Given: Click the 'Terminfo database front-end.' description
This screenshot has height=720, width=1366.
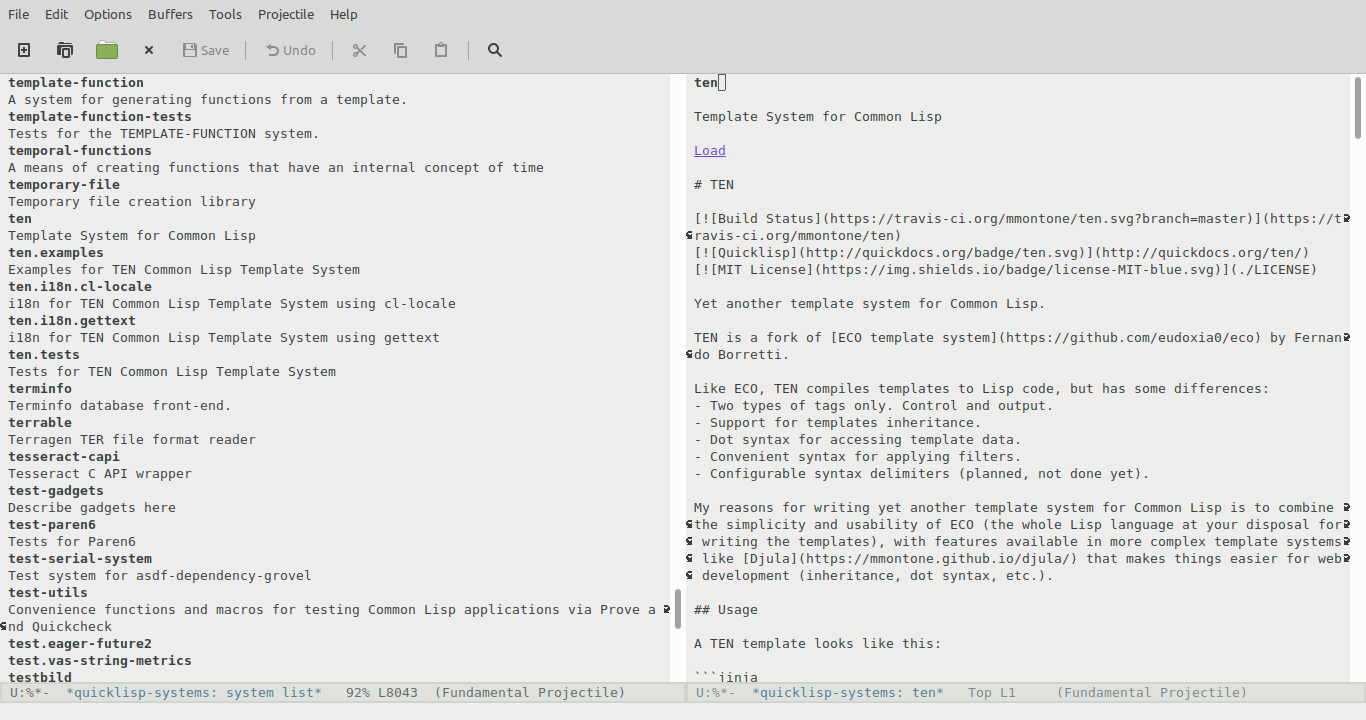Looking at the screenshot, I should point(120,406).
